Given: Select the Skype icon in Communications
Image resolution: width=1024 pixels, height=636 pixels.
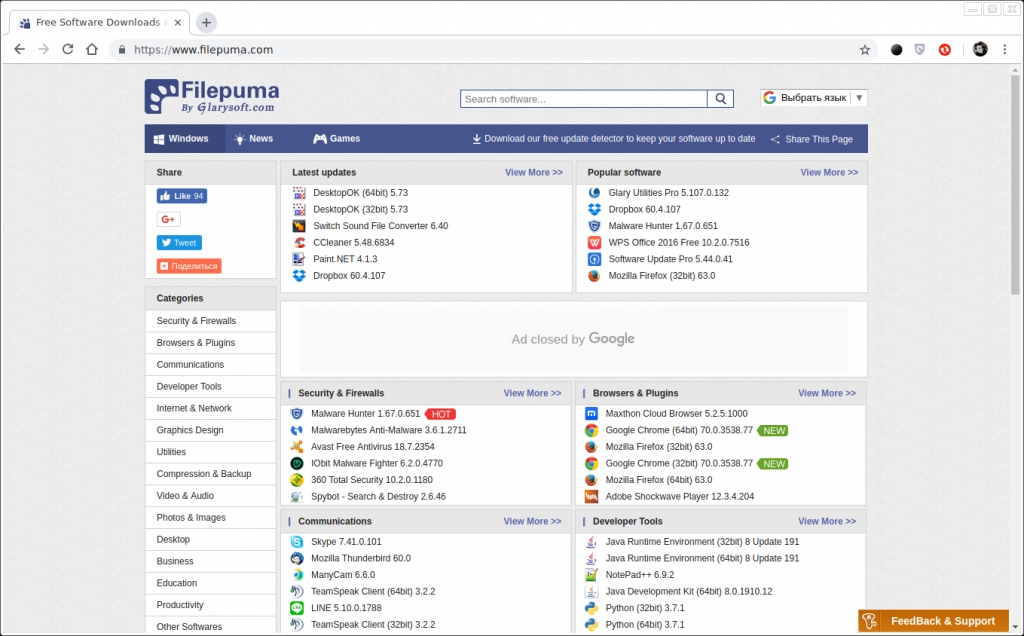Looking at the screenshot, I should [x=296, y=541].
